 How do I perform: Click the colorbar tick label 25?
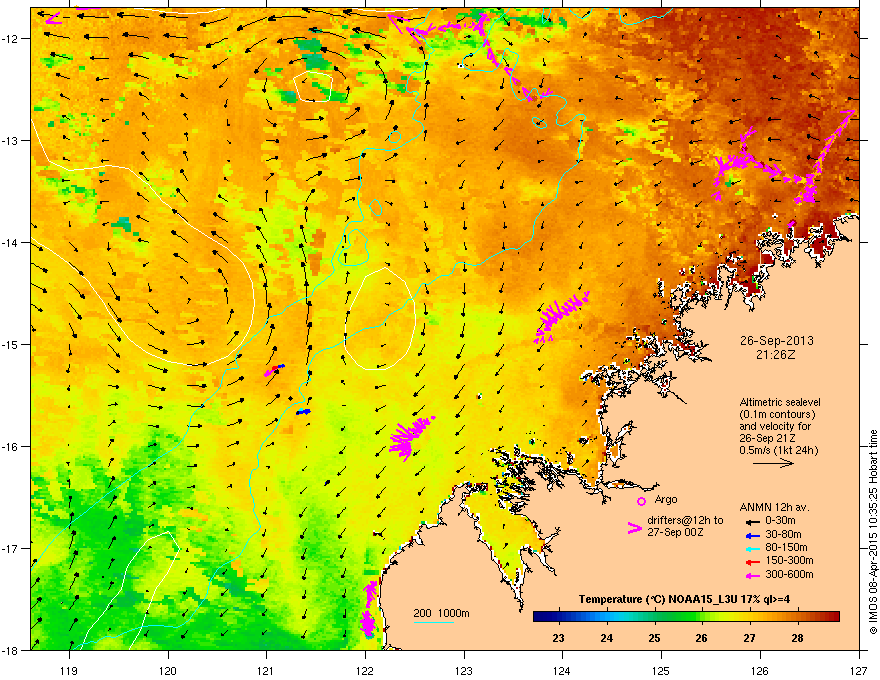pyautogui.click(x=654, y=638)
